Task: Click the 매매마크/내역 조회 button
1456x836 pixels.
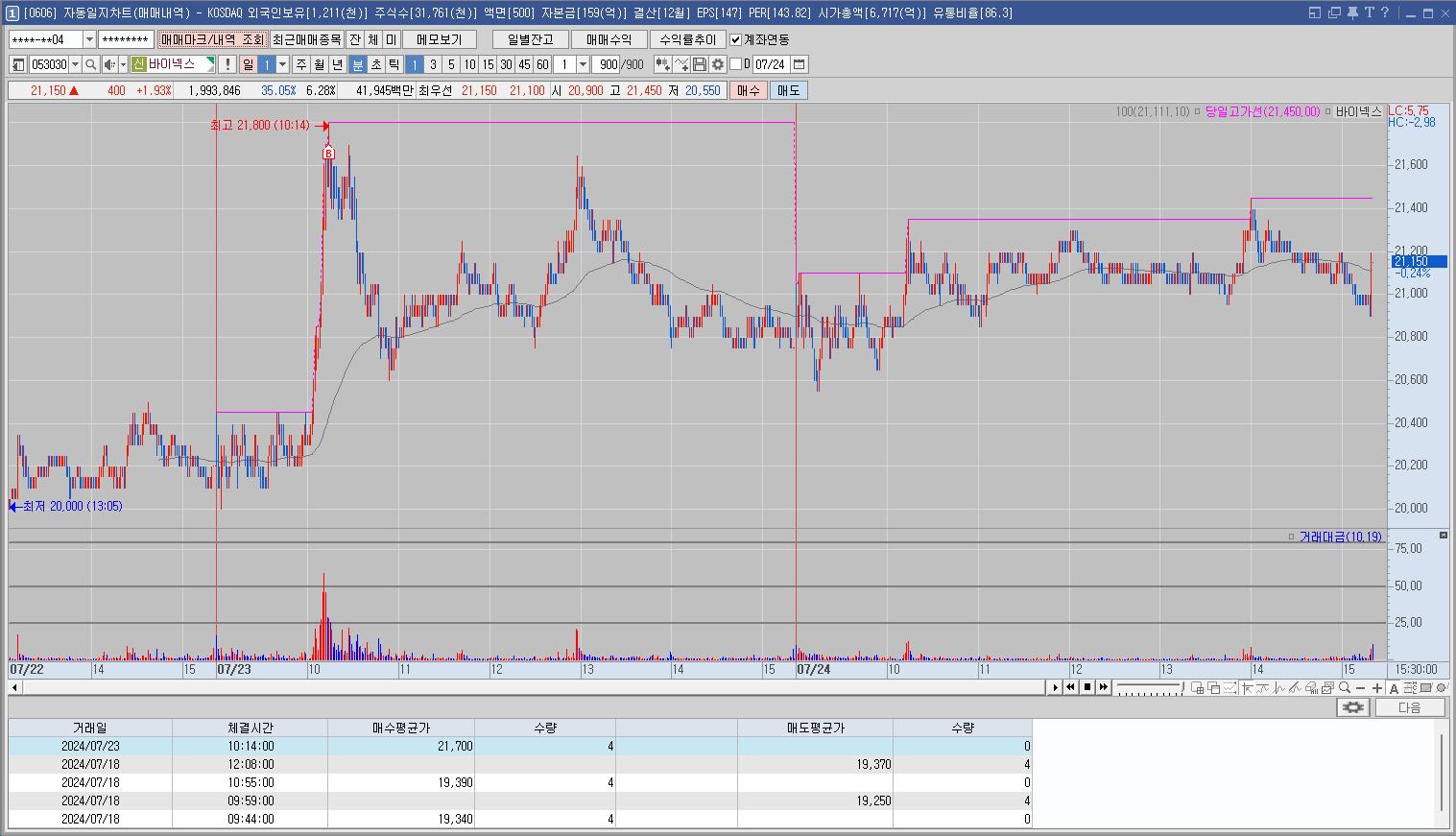Action: pos(212,39)
